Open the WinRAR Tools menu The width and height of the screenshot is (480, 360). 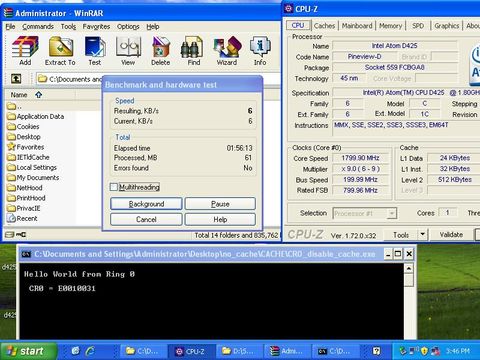[x=68, y=27]
